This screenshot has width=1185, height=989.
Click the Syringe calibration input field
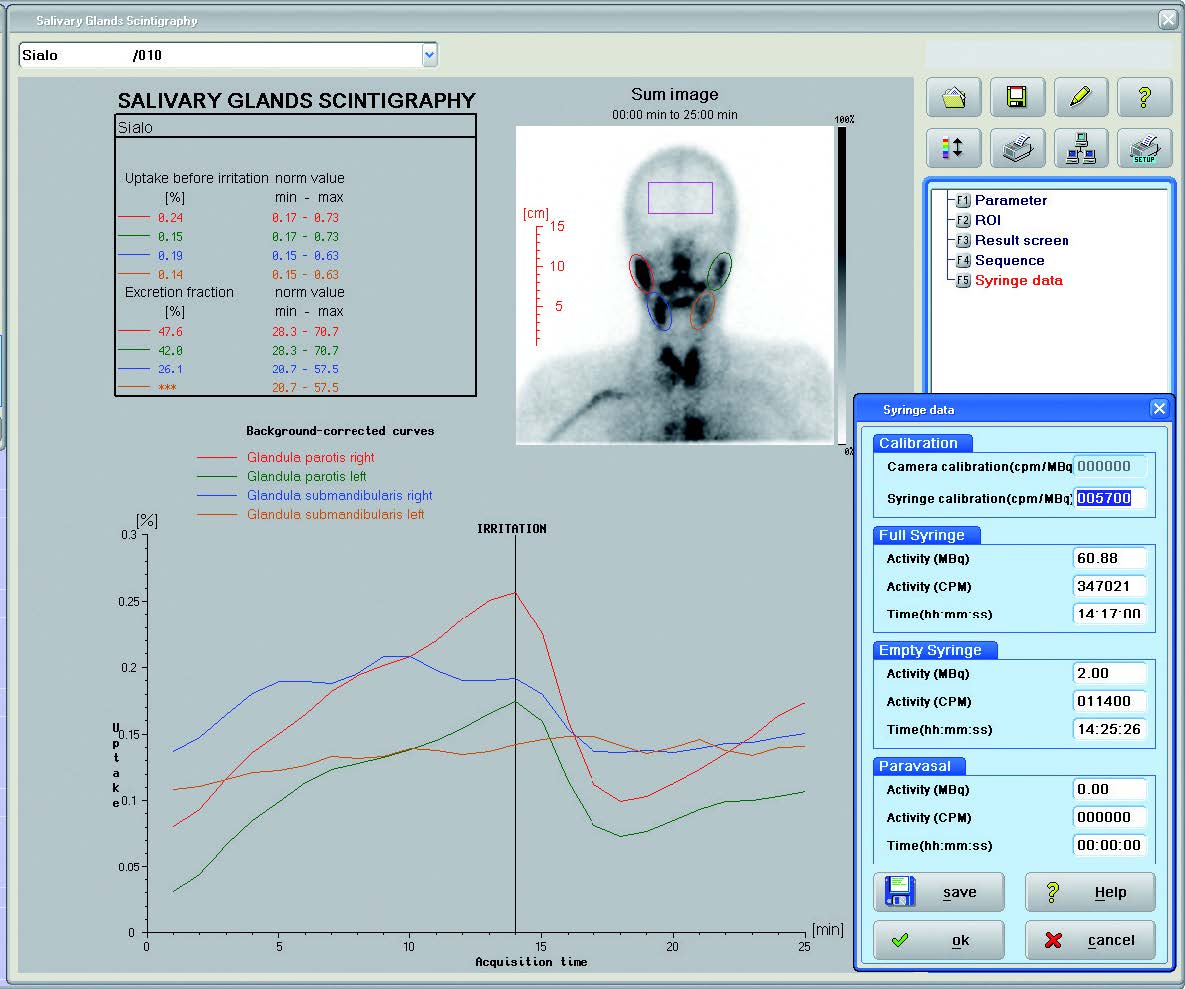[x=1108, y=498]
